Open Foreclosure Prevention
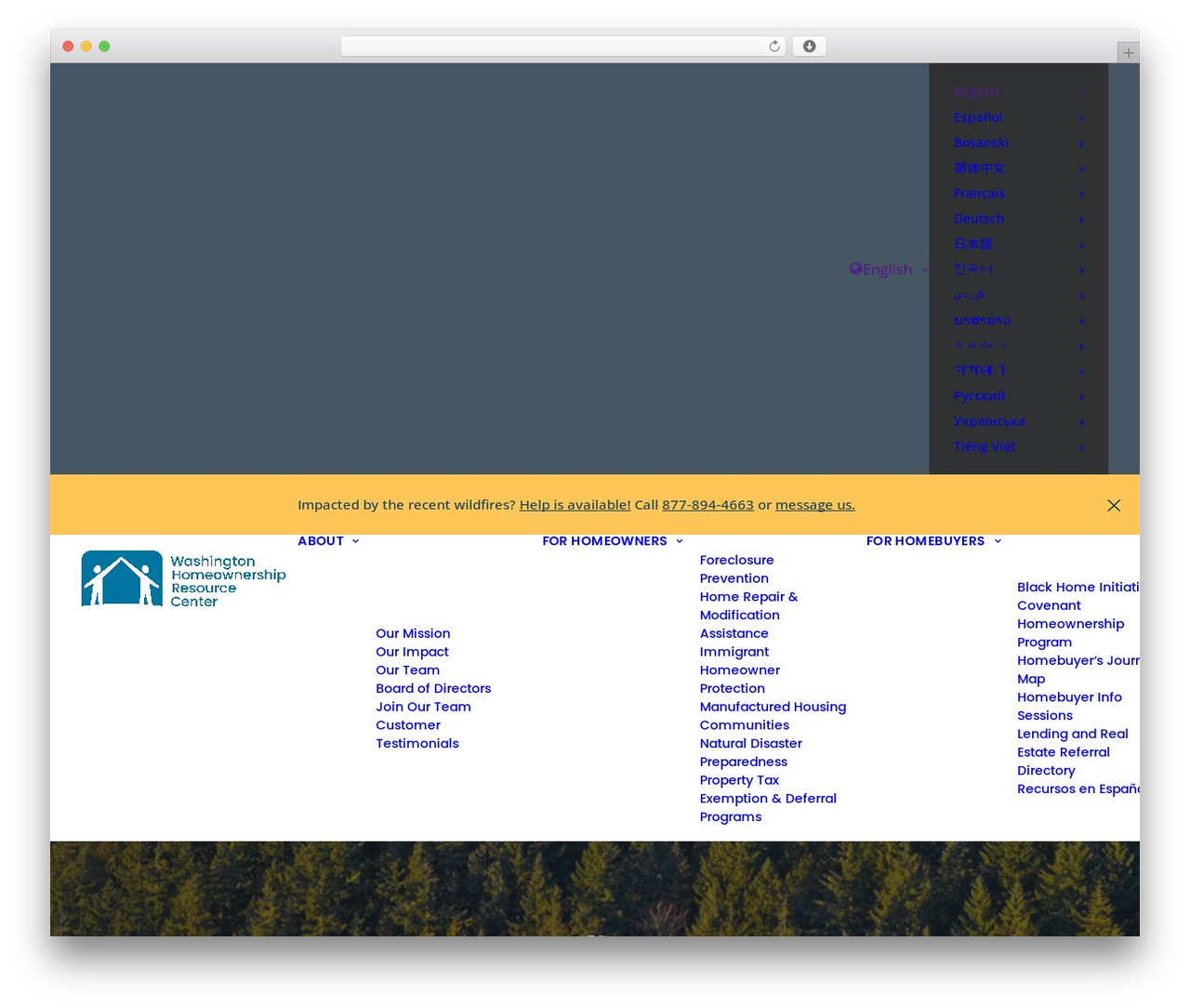Image resolution: width=1190 pixels, height=1008 pixels. (x=736, y=569)
